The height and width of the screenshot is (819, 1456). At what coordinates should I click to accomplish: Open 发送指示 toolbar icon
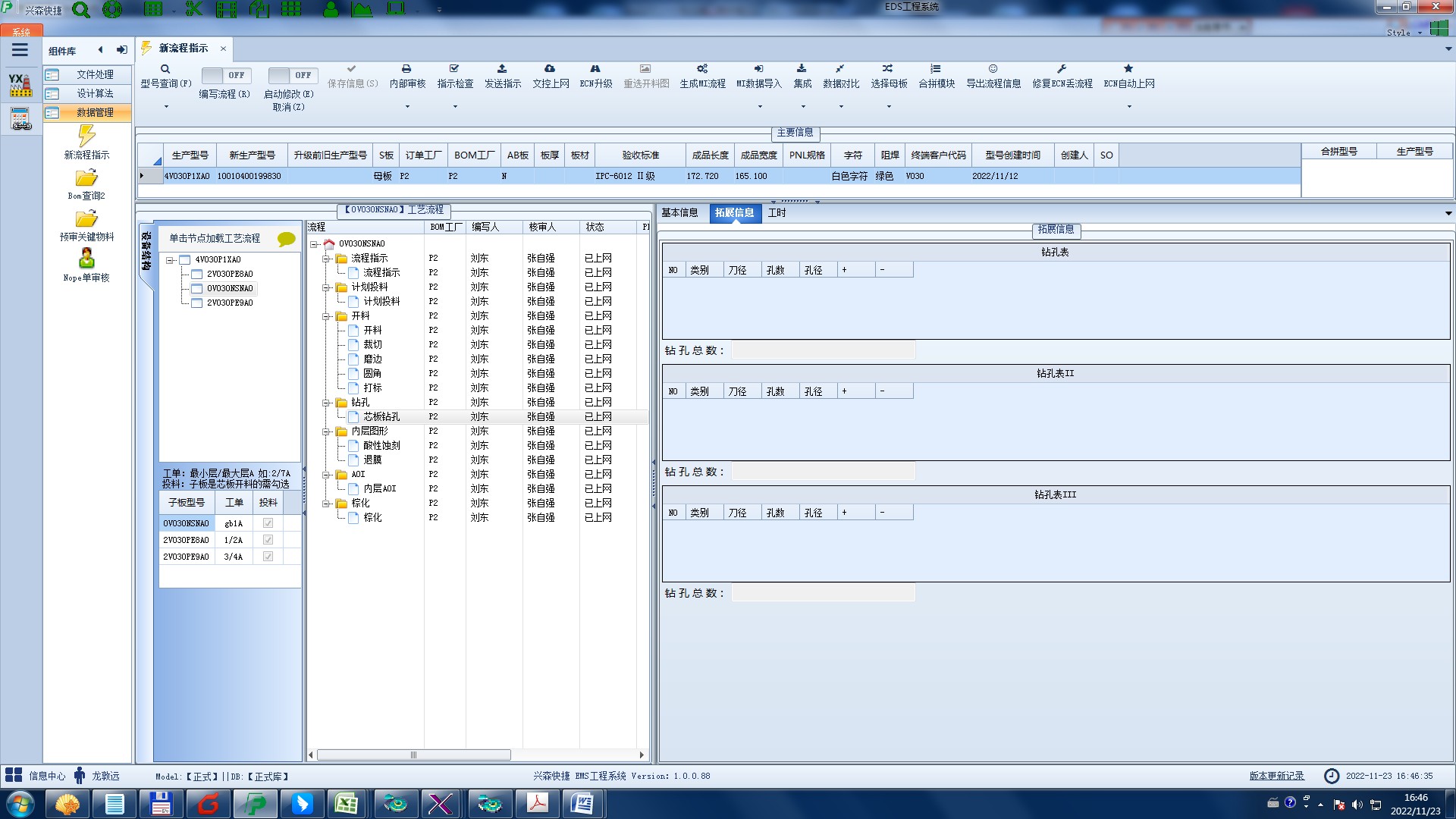tap(502, 69)
